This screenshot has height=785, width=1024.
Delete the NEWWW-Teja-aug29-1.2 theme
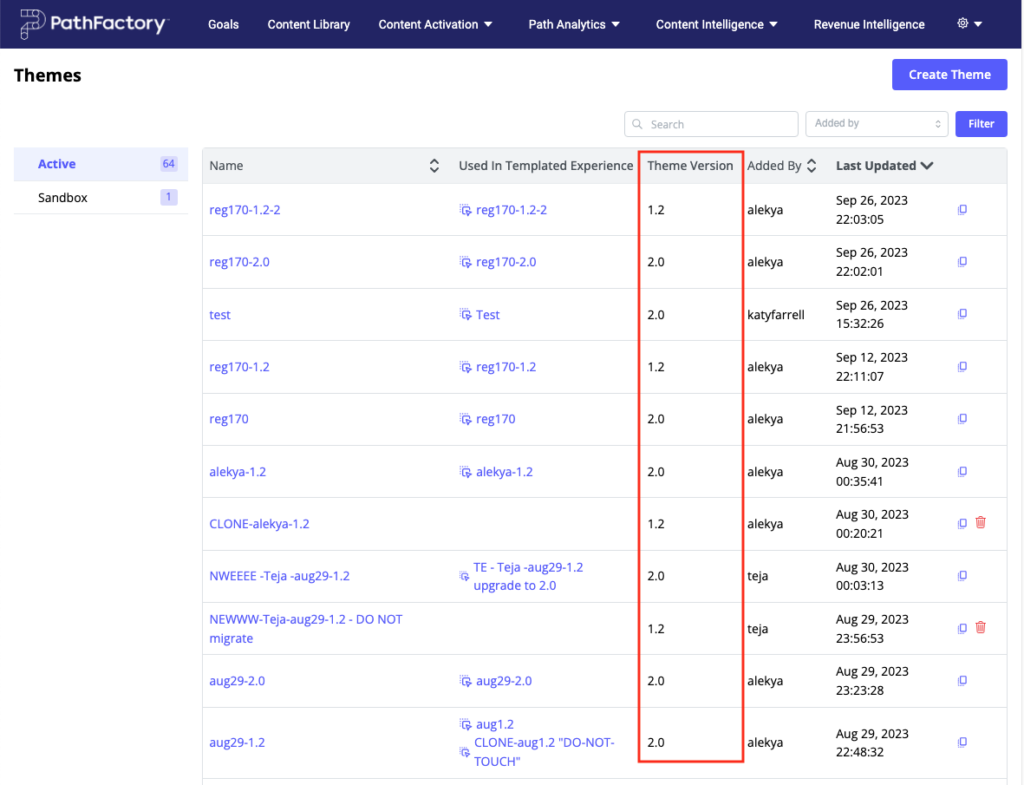pyautogui.click(x=980, y=627)
